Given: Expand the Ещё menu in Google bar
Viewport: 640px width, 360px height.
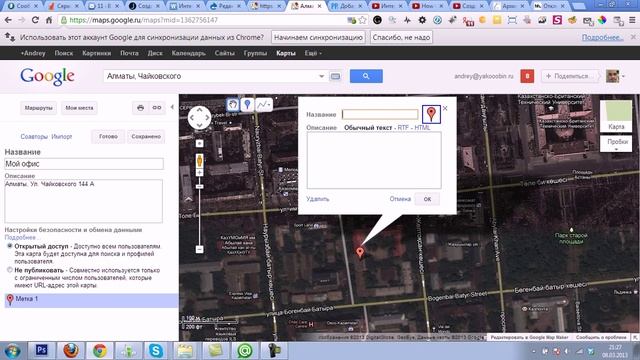Looking at the screenshot, I should [313, 53].
